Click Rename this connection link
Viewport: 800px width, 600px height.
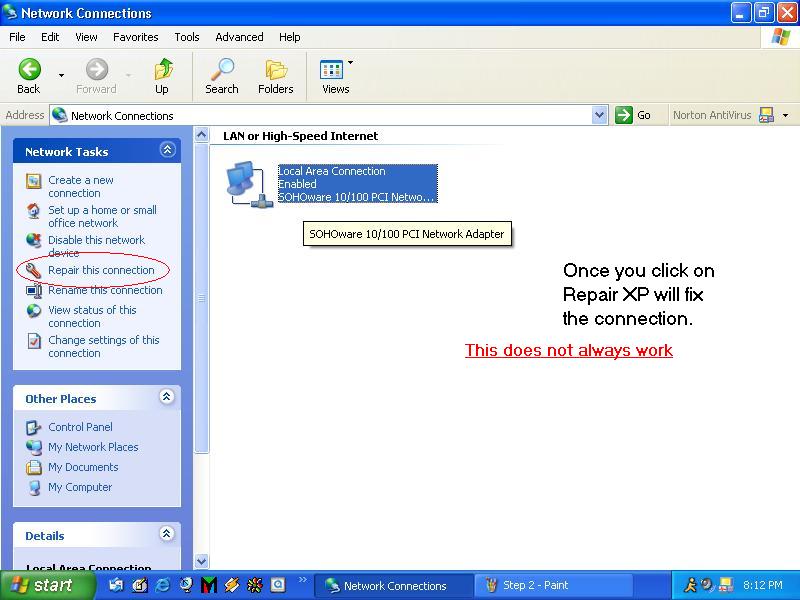coord(105,290)
